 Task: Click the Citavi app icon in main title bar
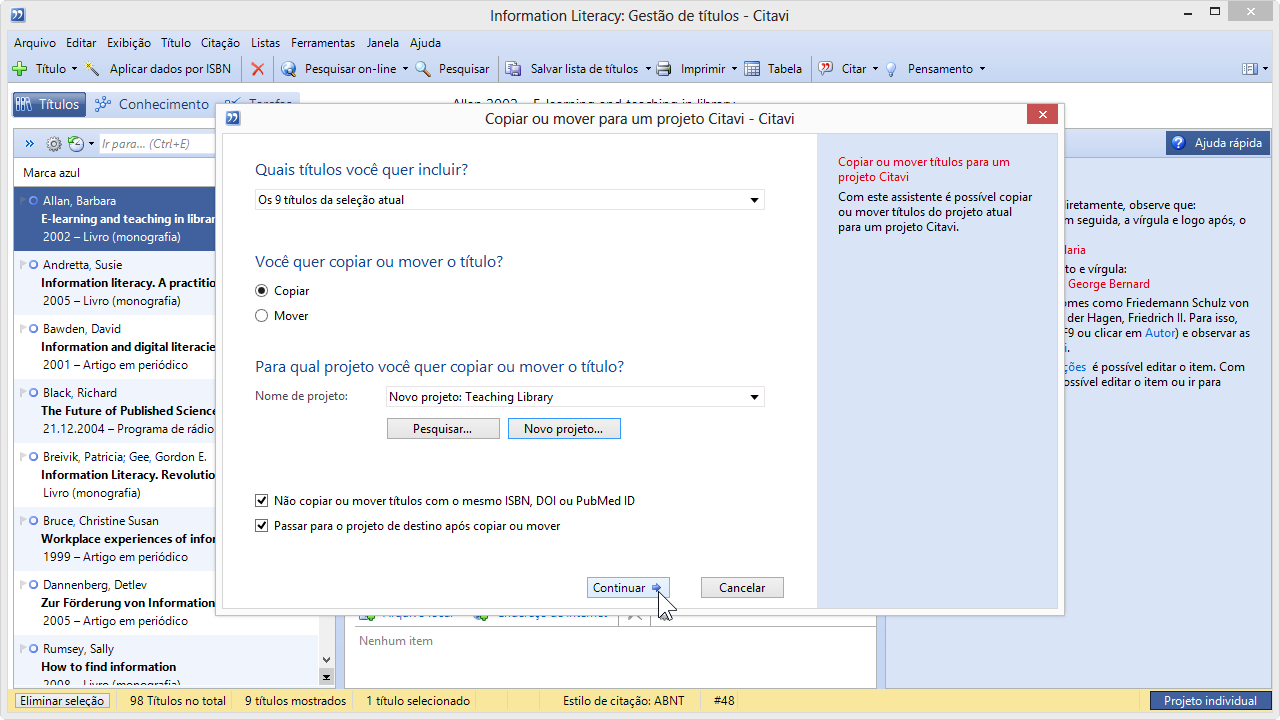click(x=18, y=15)
